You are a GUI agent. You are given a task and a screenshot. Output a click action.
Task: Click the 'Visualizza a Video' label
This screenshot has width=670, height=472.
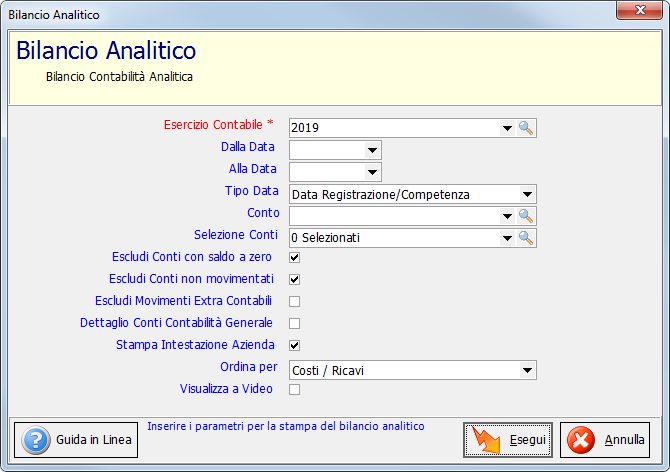coord(226,389)
